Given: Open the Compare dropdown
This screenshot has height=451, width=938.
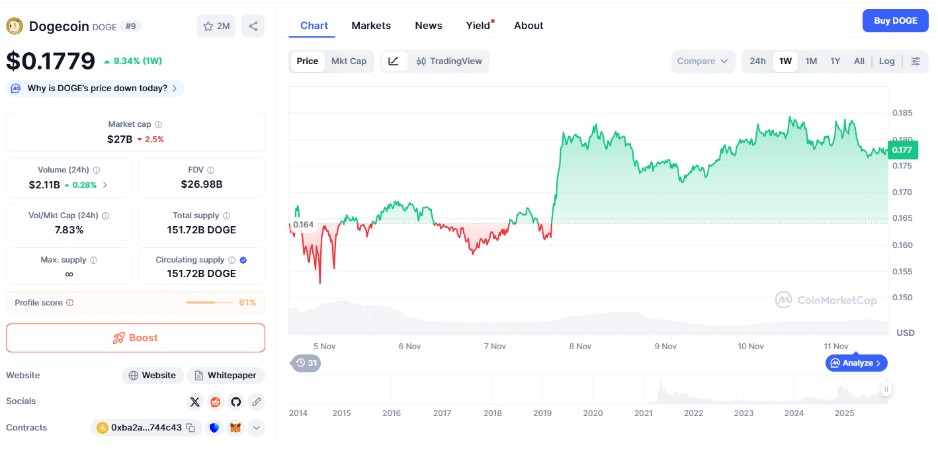Looking at the screenshot, I should point(703,61).
